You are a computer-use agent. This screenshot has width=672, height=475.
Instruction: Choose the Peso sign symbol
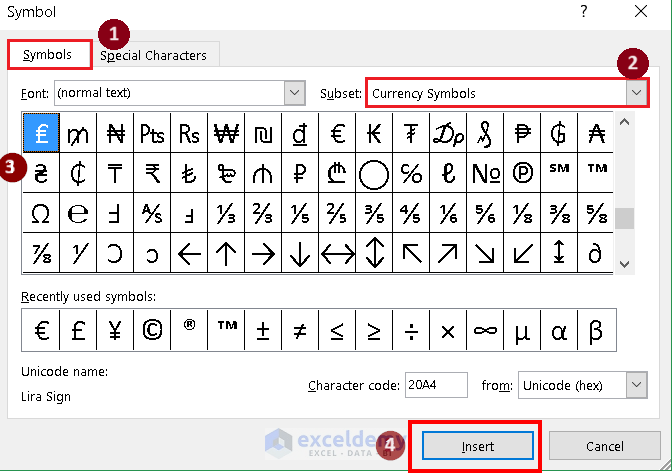pyautogui.click(x=522, y=133)
